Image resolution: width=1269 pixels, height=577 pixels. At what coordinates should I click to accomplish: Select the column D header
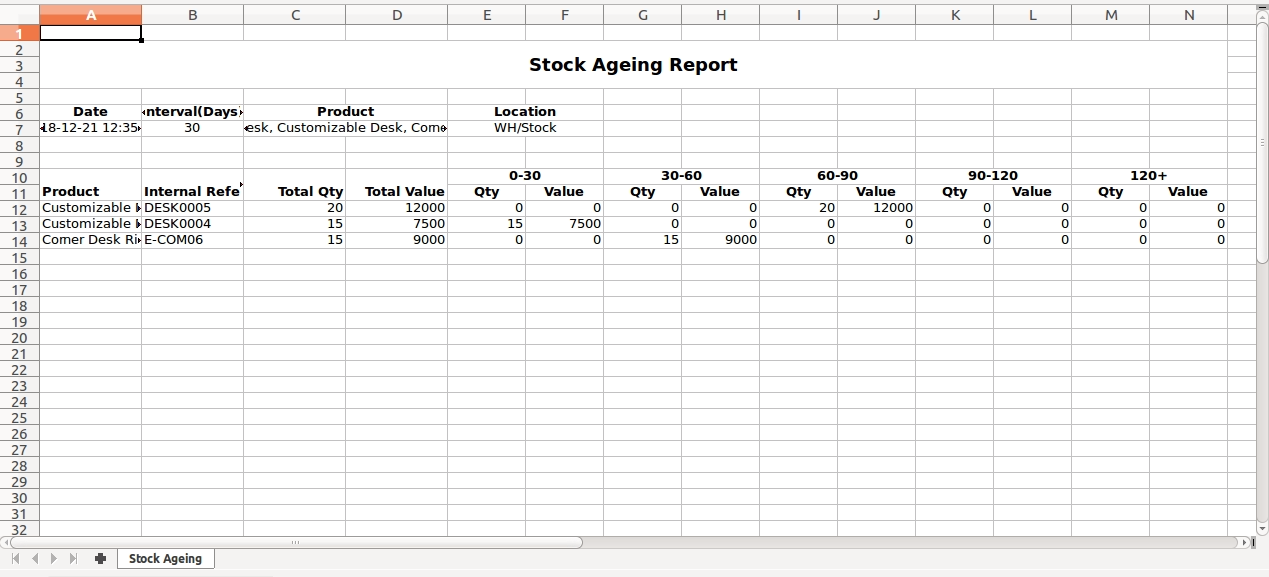click(397, 15)
